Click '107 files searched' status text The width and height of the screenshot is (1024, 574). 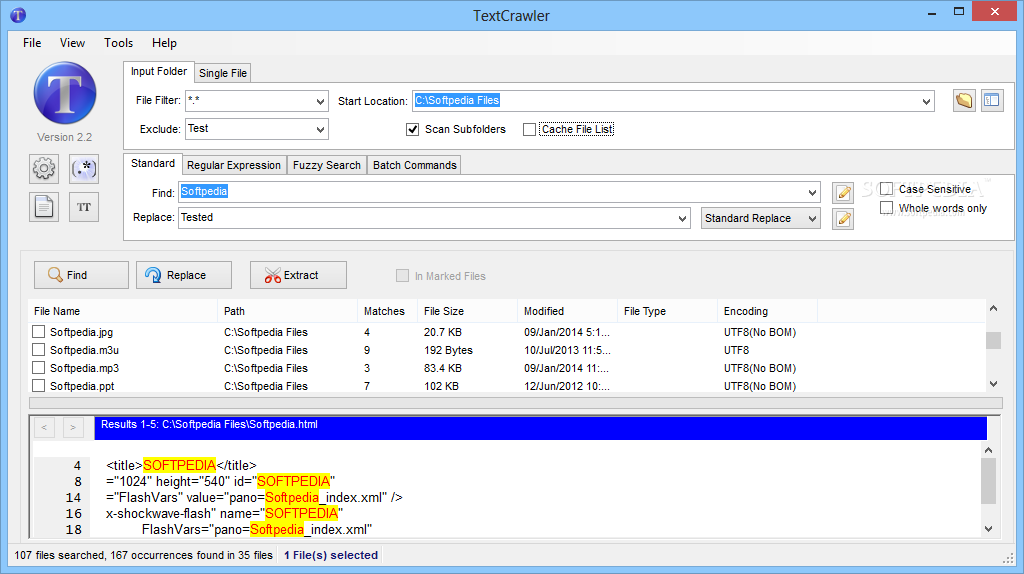pyautogui.click(x=59, y=555)
